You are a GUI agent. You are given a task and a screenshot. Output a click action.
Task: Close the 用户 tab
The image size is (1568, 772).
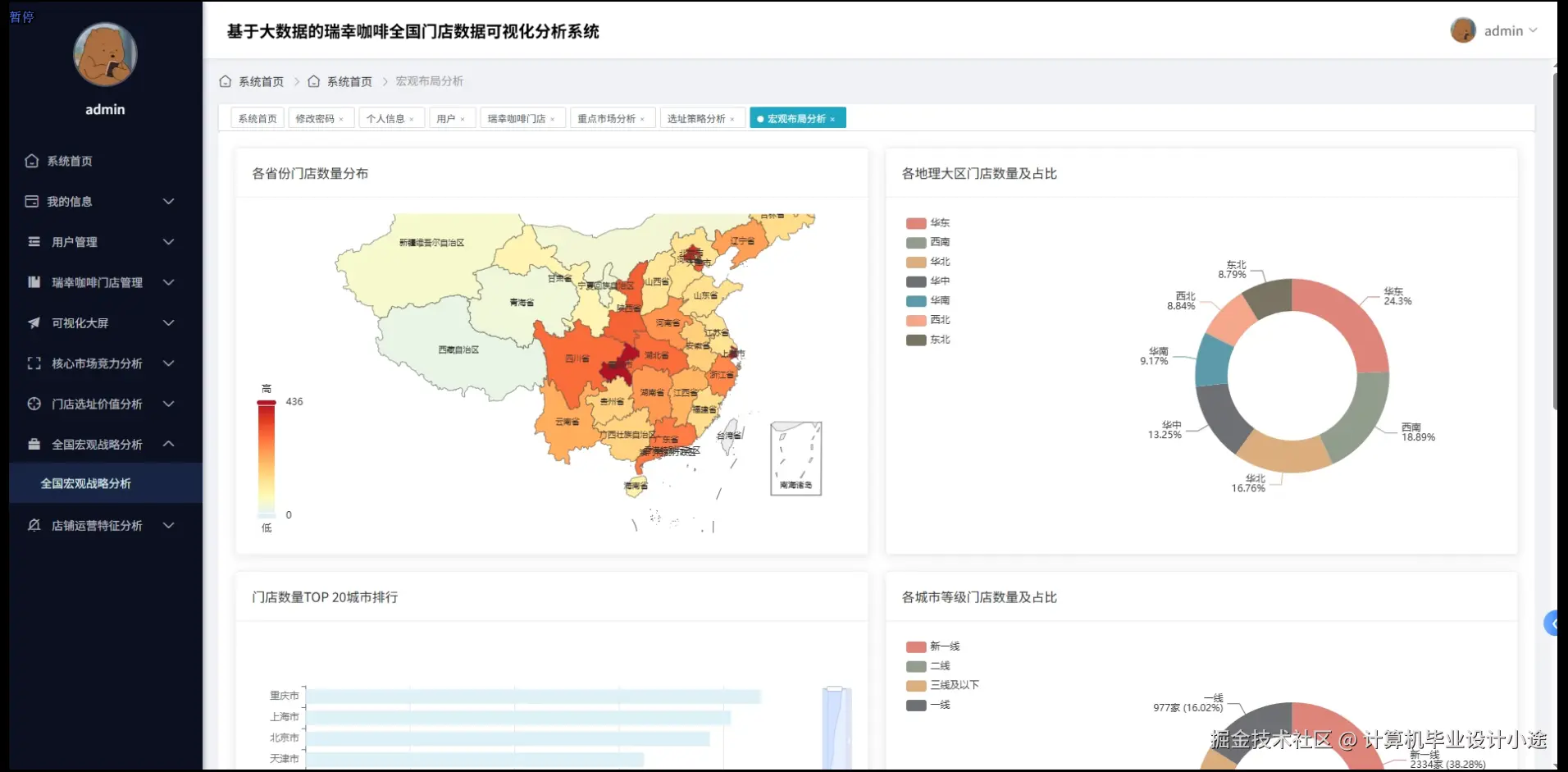[463, 119]
